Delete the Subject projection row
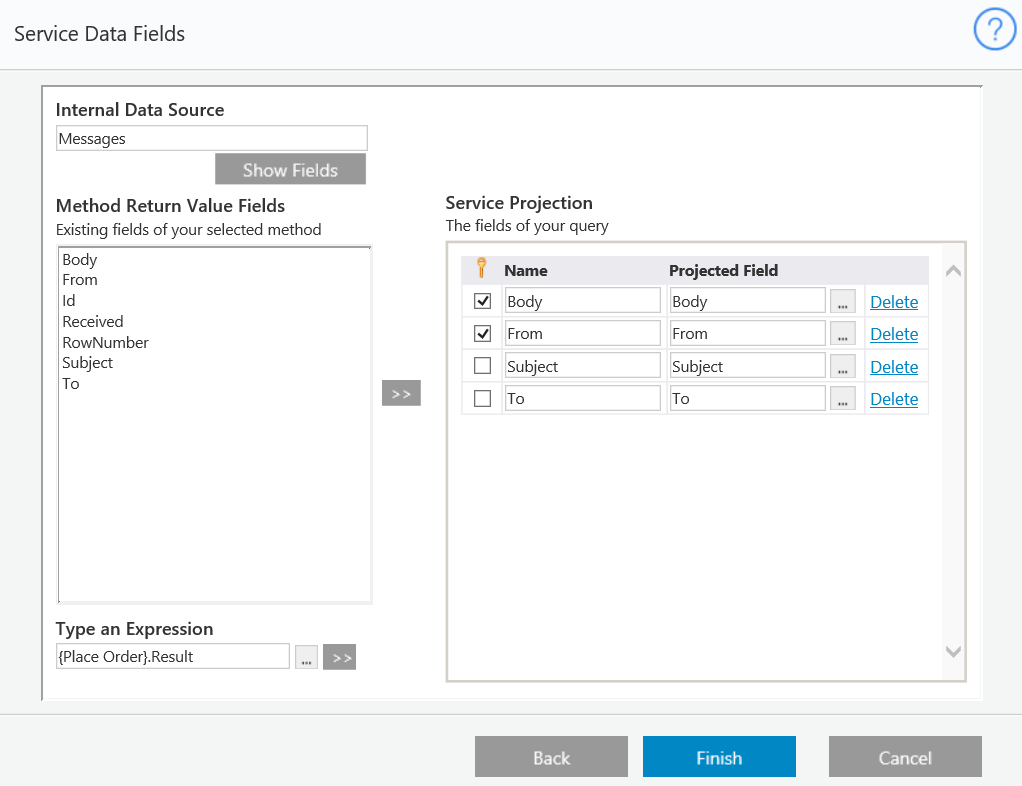The height and width of the screenshot is (786, 1022). [894, 367]
